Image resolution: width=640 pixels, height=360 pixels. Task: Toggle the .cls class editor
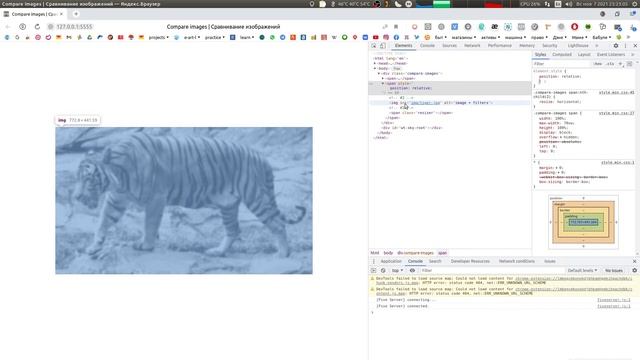(x=610, y=64)
